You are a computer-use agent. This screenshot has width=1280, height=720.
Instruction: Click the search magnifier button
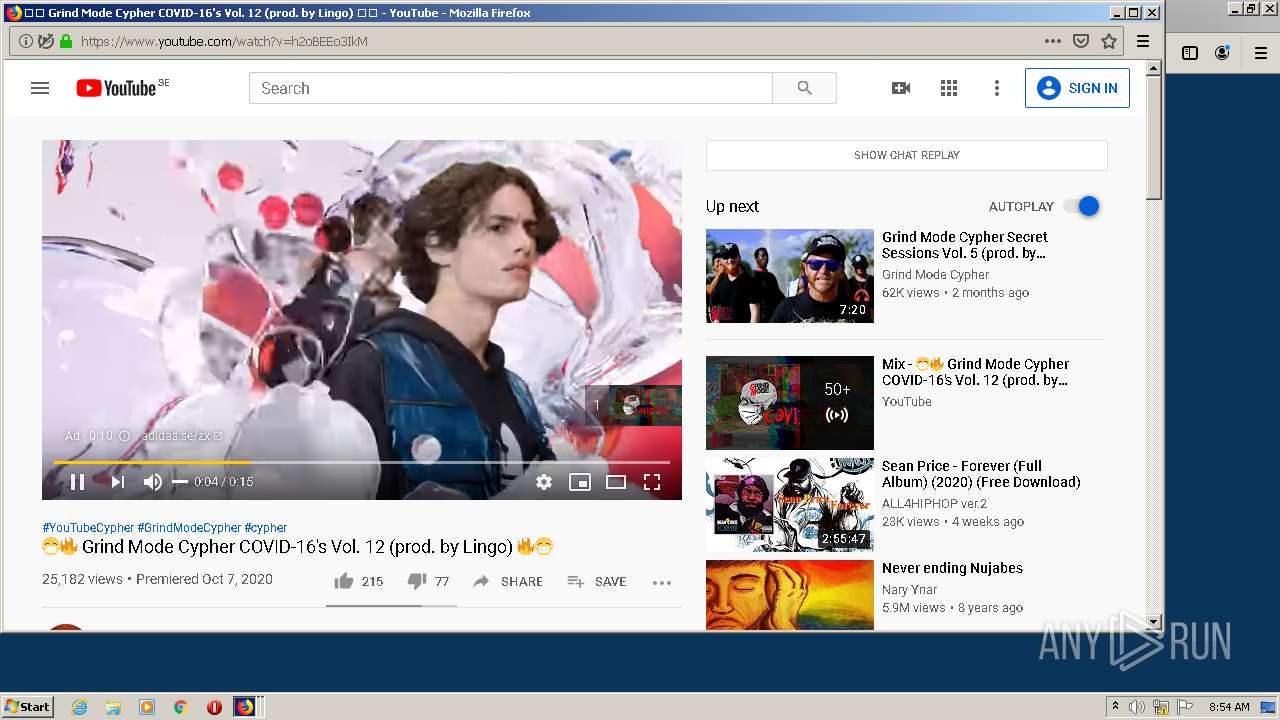(x=804, y=88)
